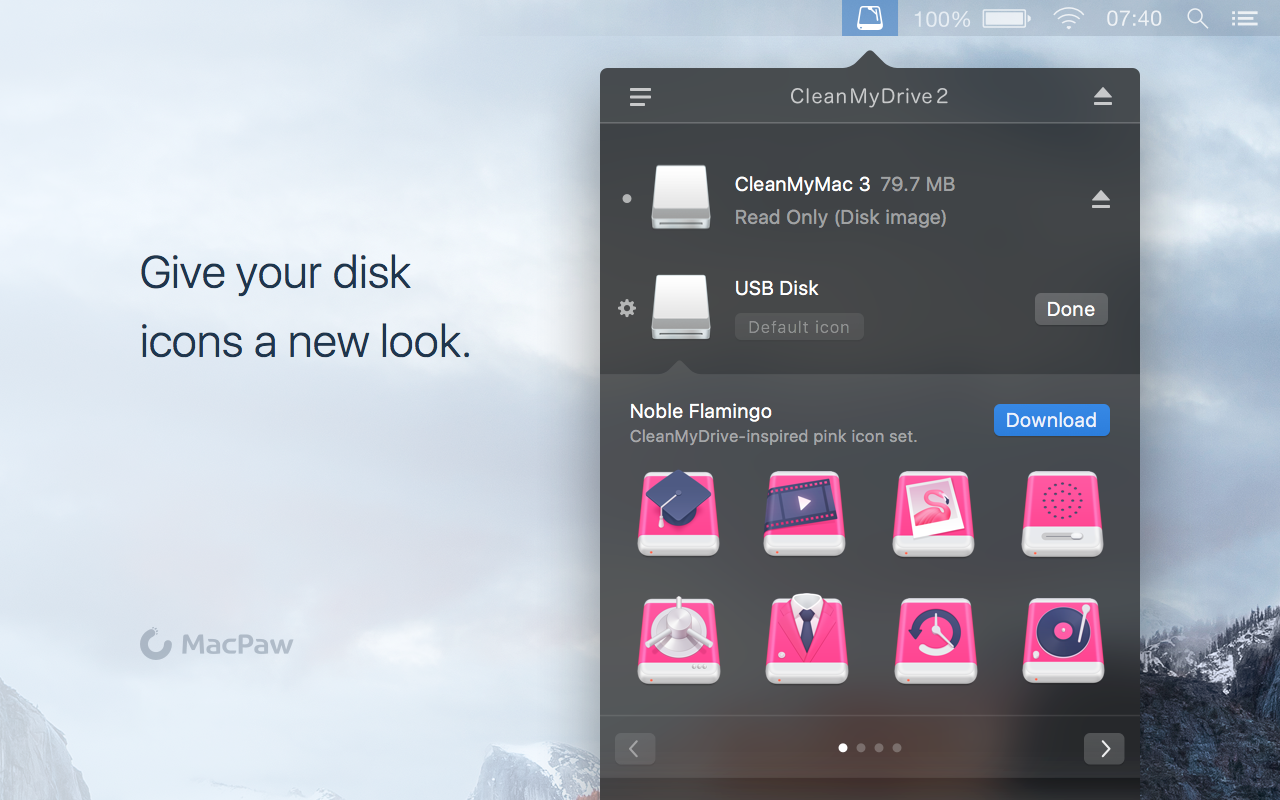Click the Read Only (Disk image) label
The width and height of the screenshot is (1280, 800).
(840, 217)
